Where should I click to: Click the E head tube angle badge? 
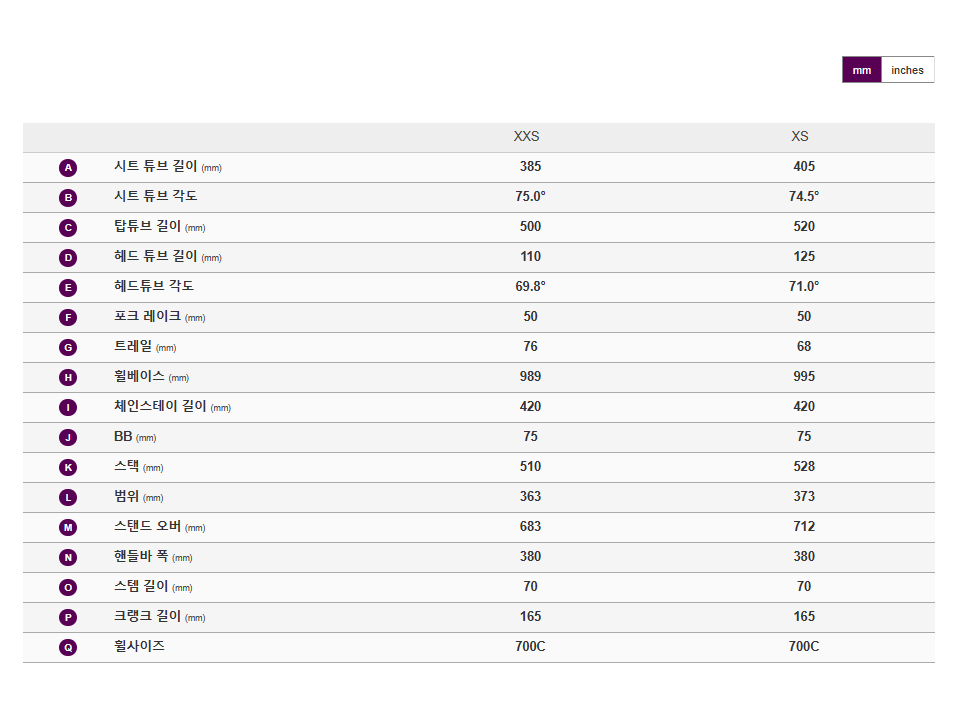[68, 287]
